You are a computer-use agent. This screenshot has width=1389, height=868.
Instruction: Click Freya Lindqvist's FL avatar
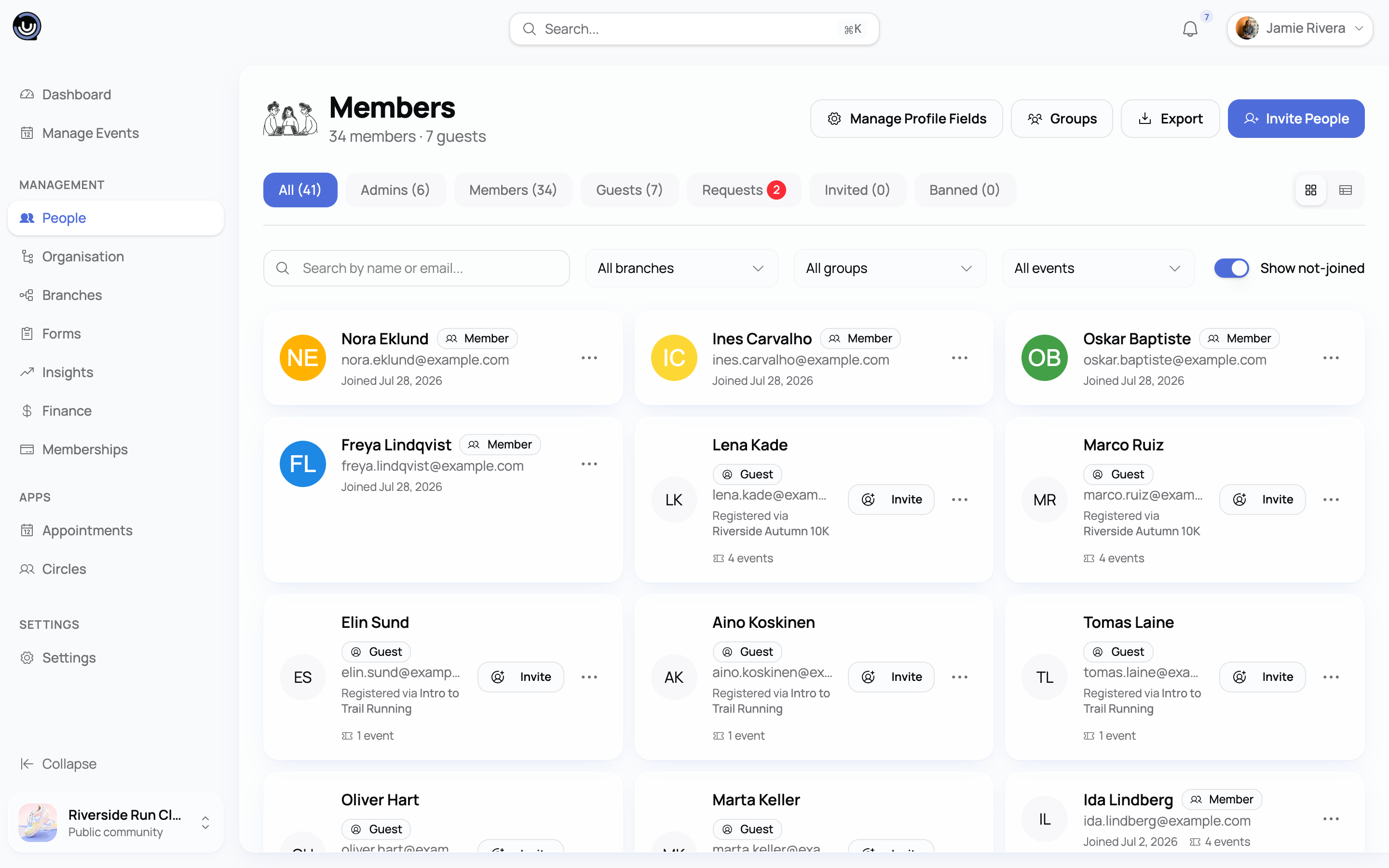click(302, 464)
